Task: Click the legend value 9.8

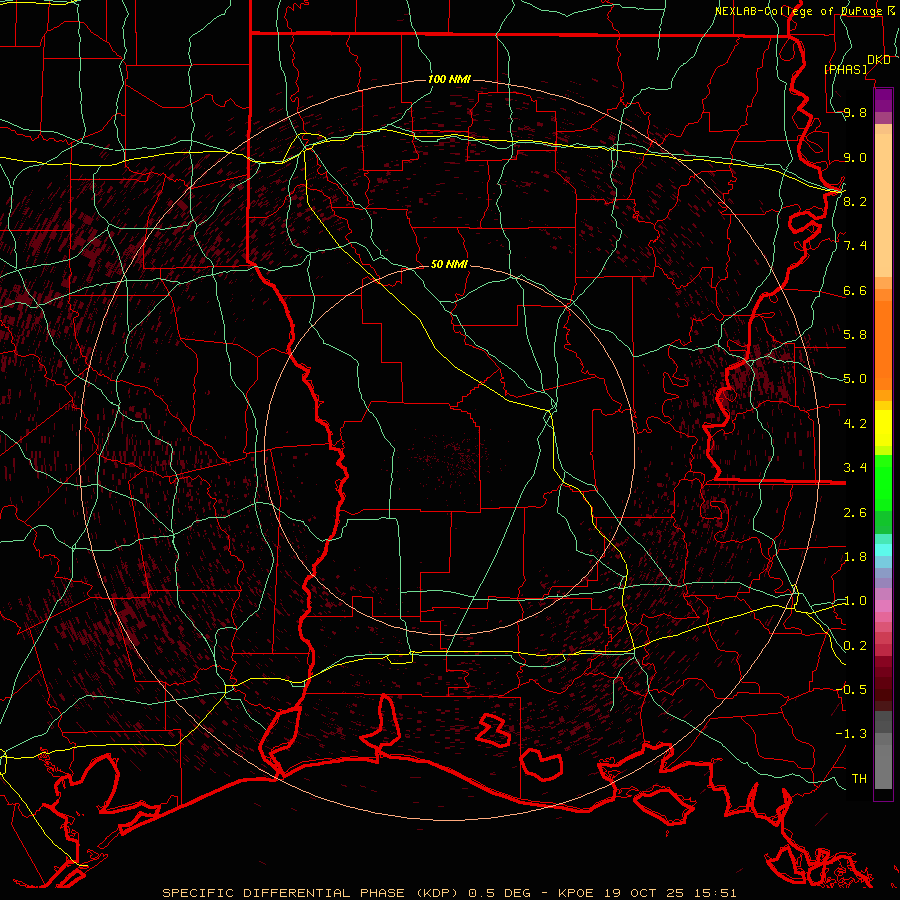Action: (855, 112)
